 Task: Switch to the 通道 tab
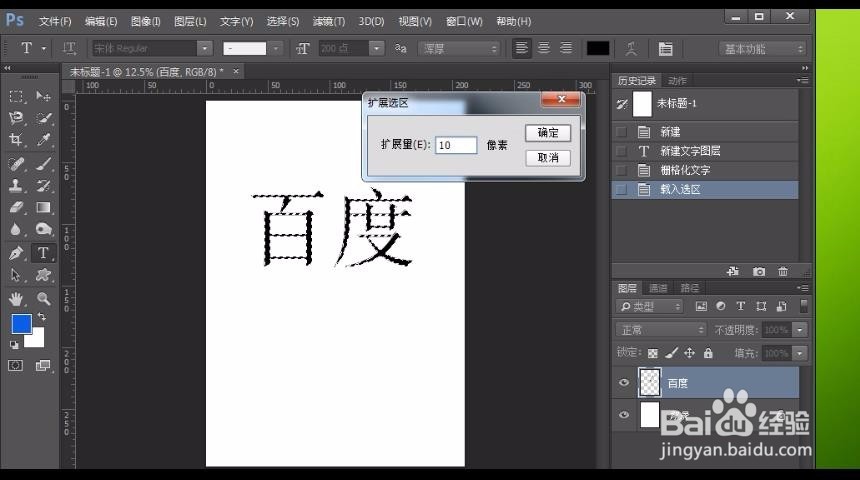658,288
